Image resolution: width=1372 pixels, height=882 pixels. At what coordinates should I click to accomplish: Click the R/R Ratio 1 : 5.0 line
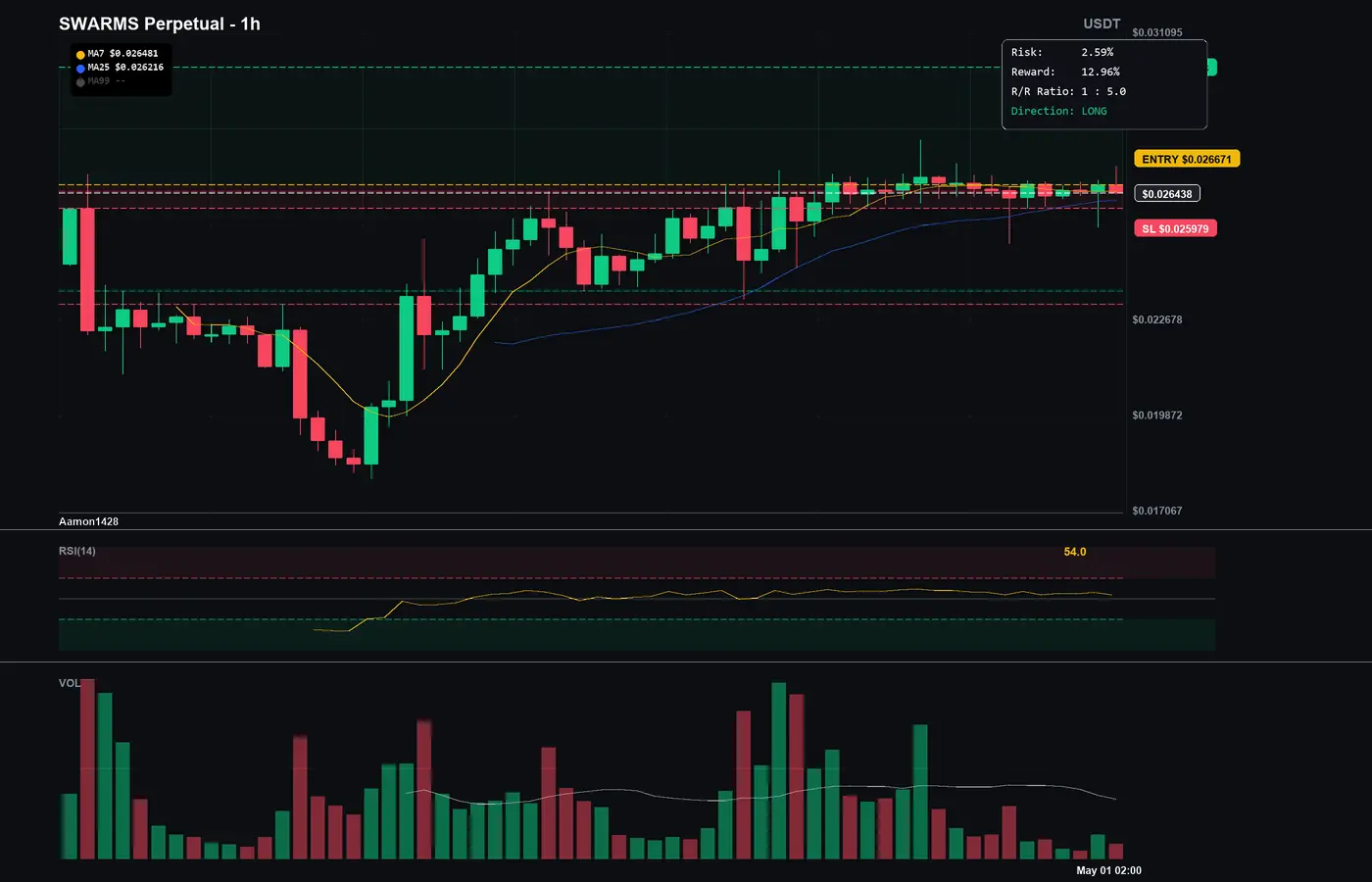coord(1068,91)
